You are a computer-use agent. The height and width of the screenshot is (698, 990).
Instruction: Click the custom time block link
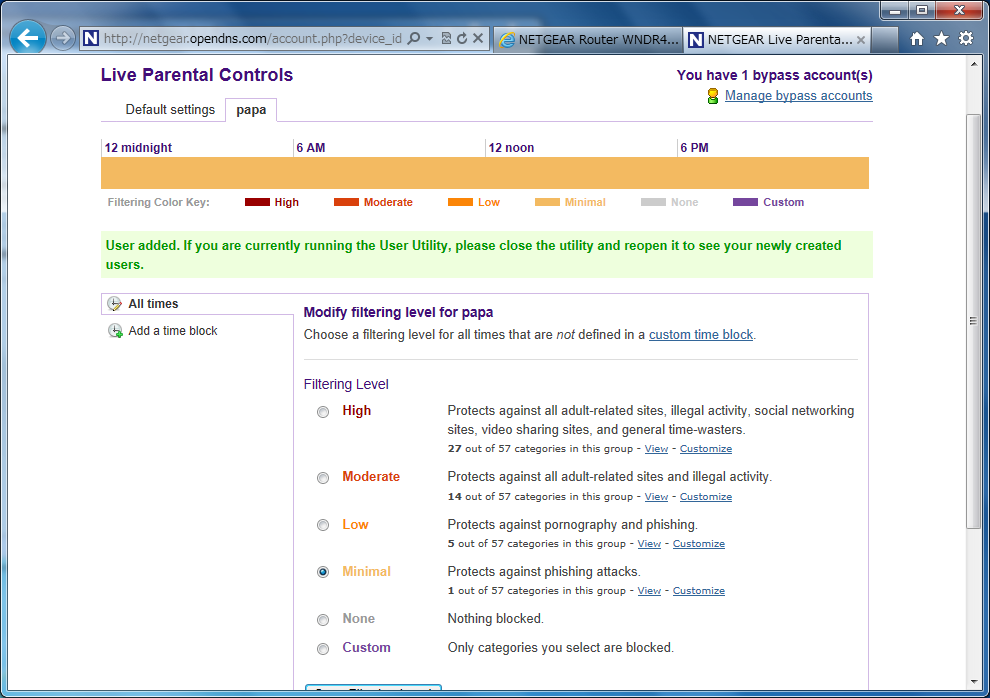[700, 335]
